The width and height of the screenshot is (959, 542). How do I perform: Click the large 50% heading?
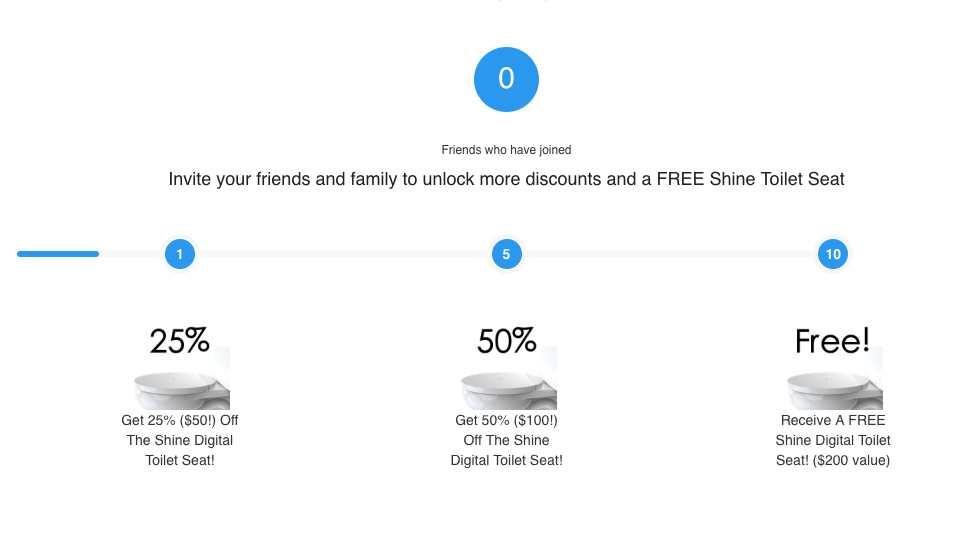click(507, 341)
